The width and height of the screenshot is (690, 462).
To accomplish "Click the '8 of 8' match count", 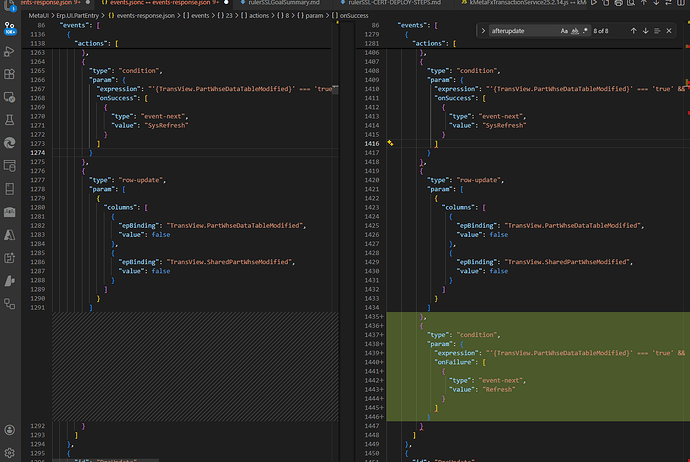I will [601, 31].
